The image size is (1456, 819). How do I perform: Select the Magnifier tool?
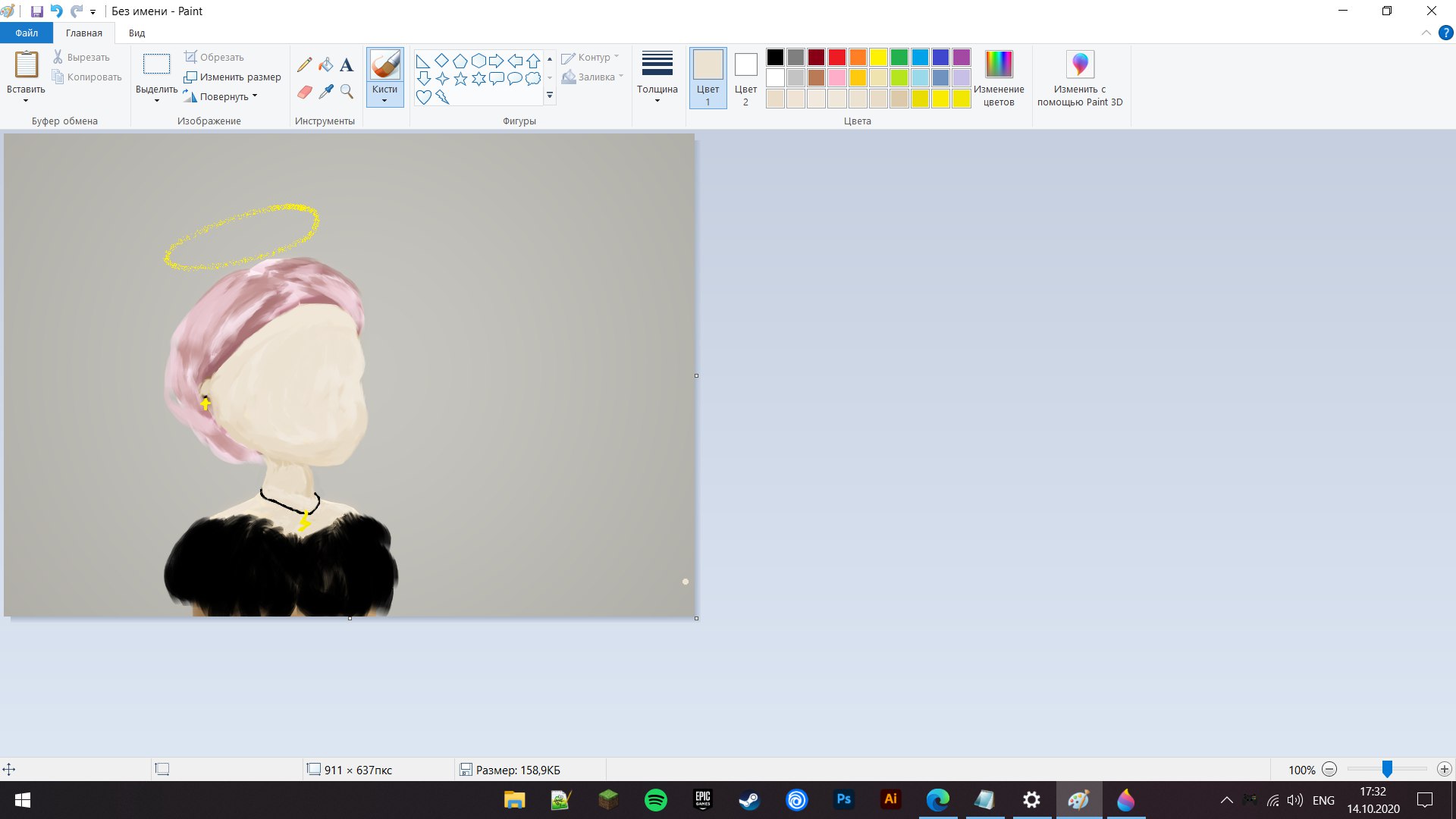[x=347, y=92]
